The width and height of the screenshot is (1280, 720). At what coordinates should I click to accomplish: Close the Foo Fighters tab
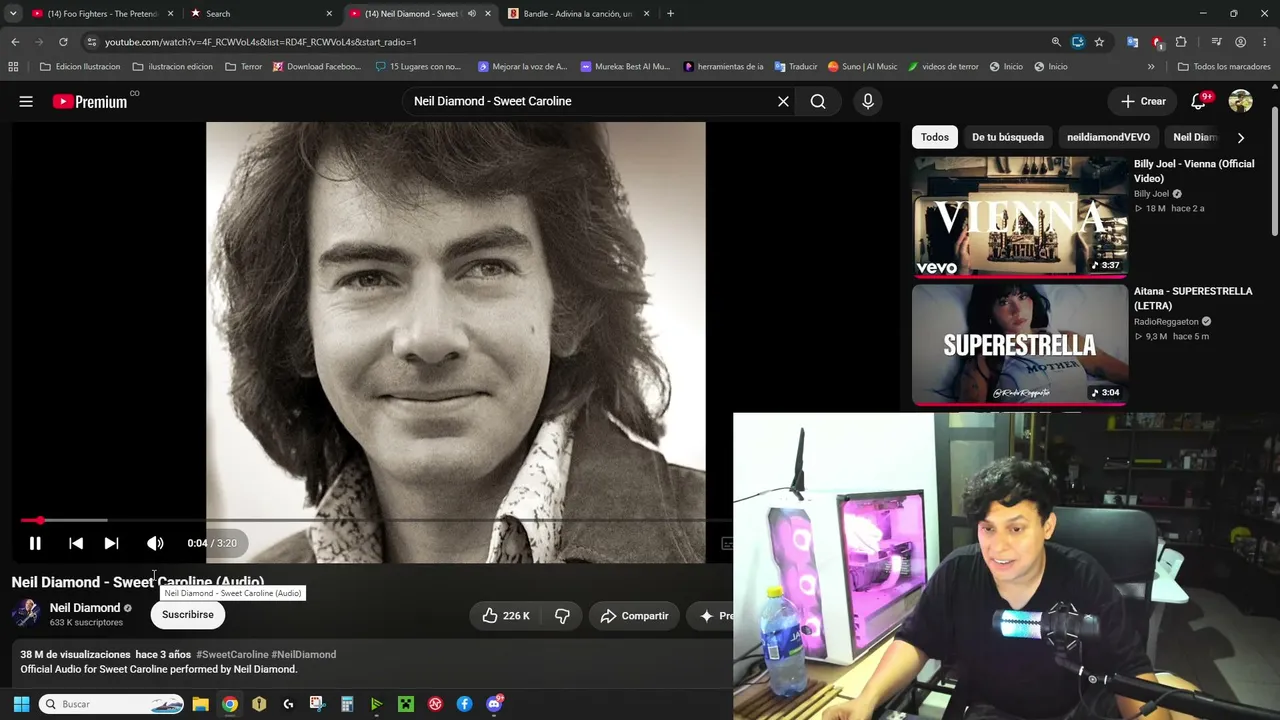(x=170, y=14)
